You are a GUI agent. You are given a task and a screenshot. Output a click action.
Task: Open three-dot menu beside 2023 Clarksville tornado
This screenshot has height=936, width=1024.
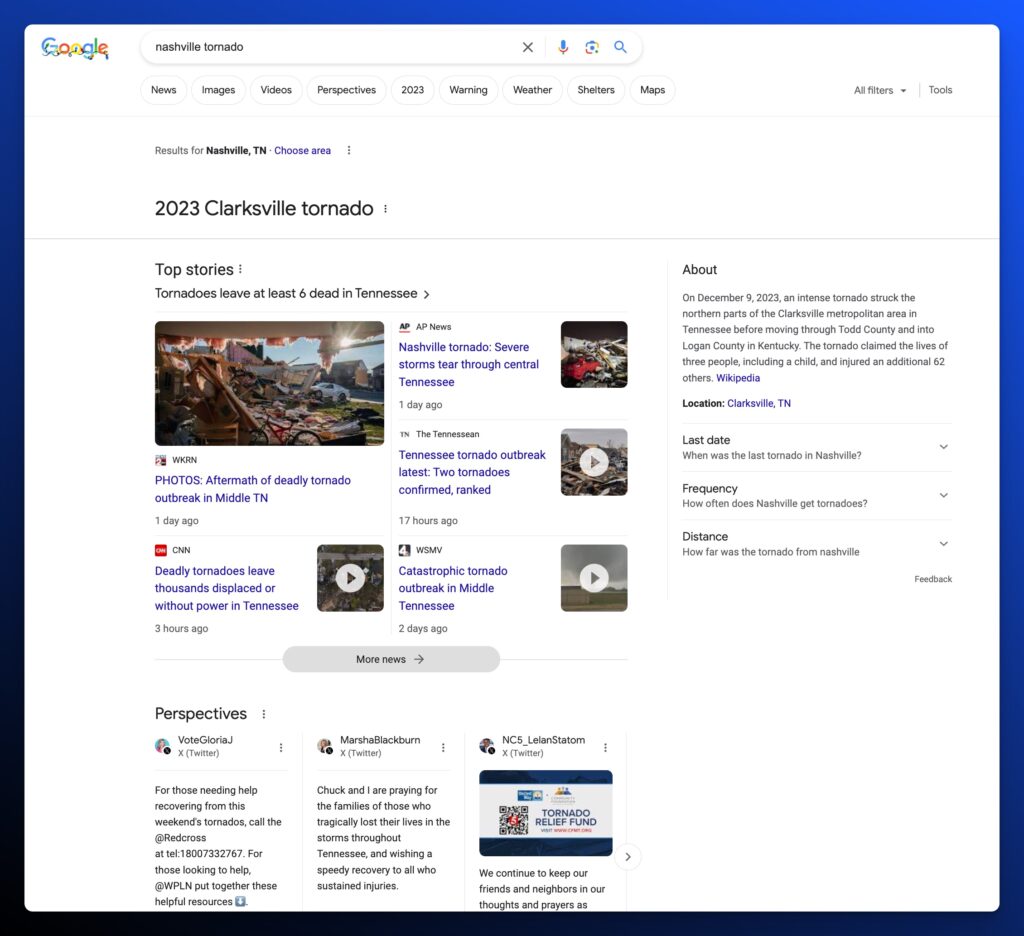coord(386,209)
